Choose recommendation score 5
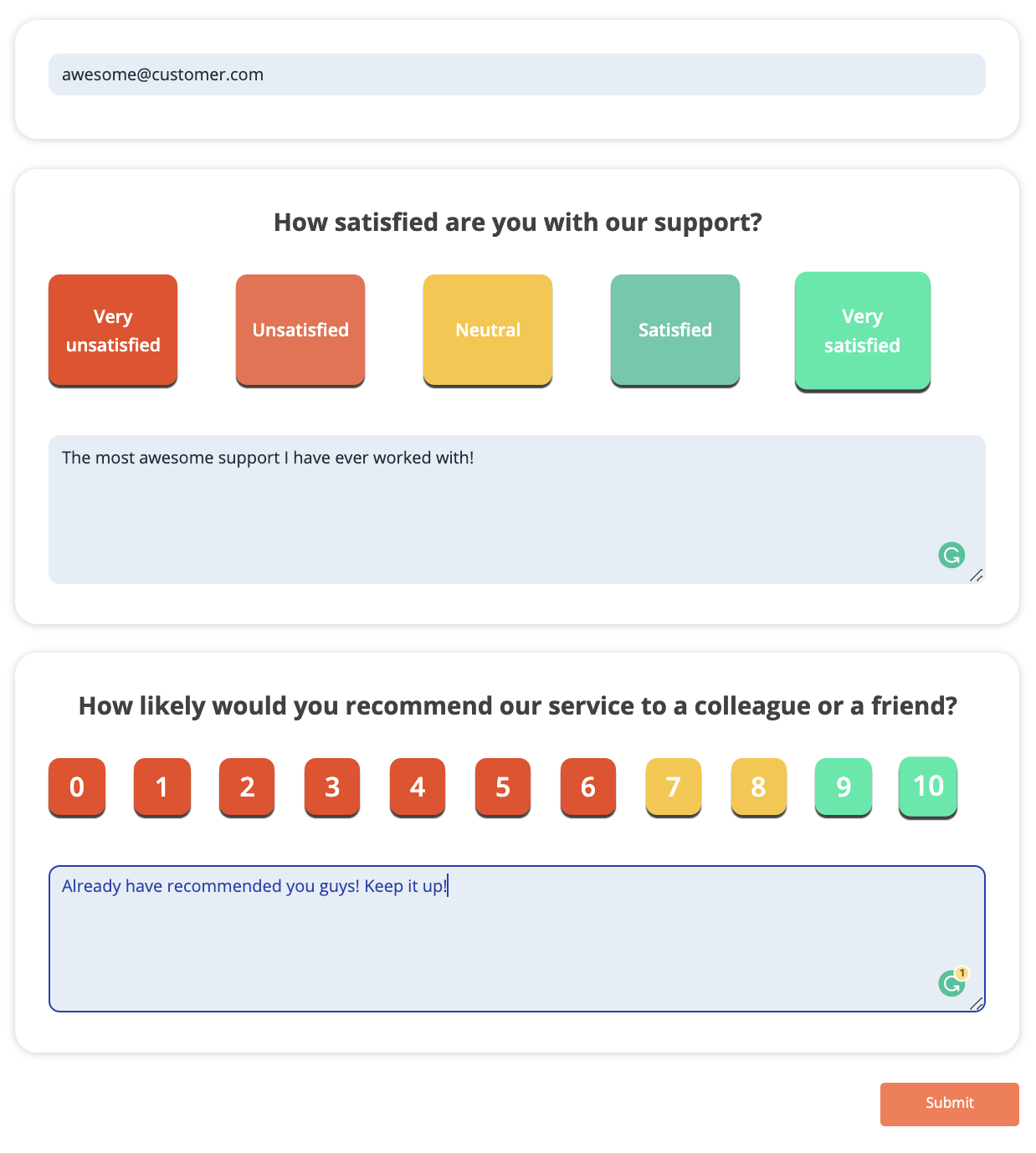Viewport: 1036px width, 1153px height. click(x=503, y=787)
